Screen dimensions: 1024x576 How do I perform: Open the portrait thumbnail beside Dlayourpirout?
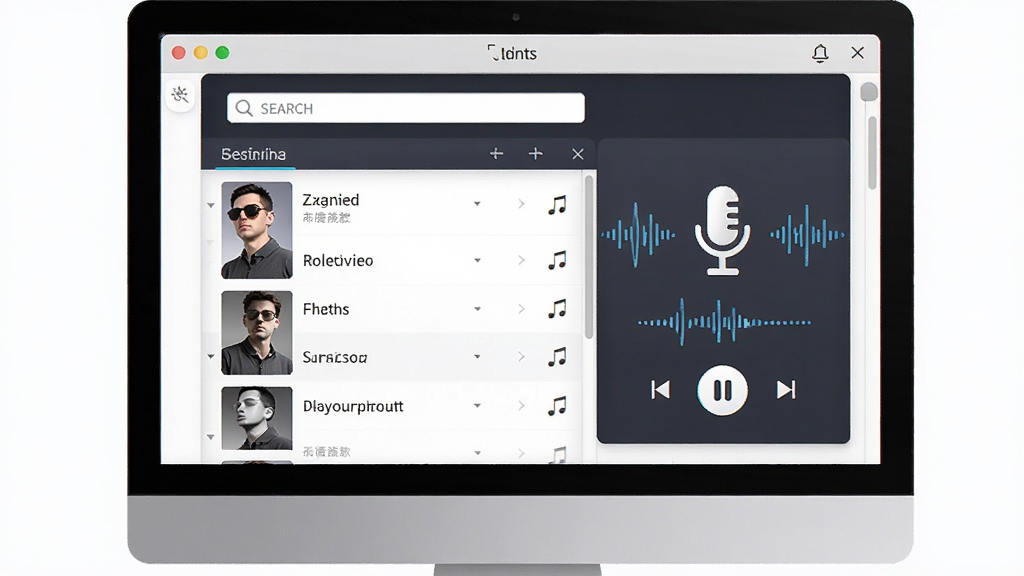(x=257, y=419)
